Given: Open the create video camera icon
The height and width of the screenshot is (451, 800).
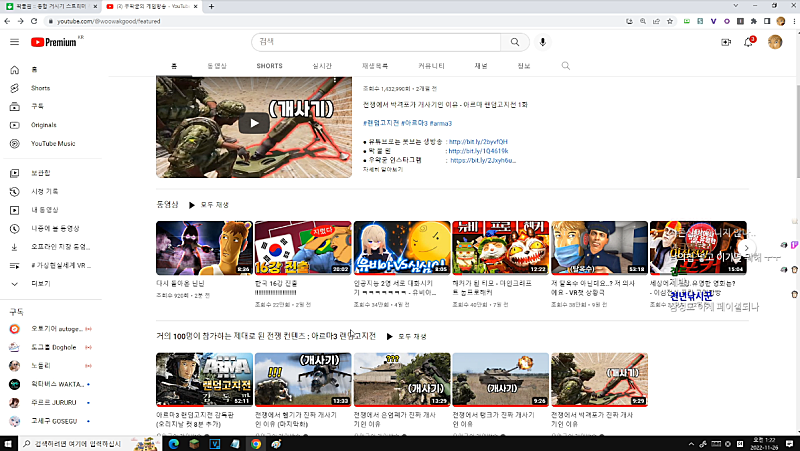Looking at the screenshot, I should pos(726,42).
